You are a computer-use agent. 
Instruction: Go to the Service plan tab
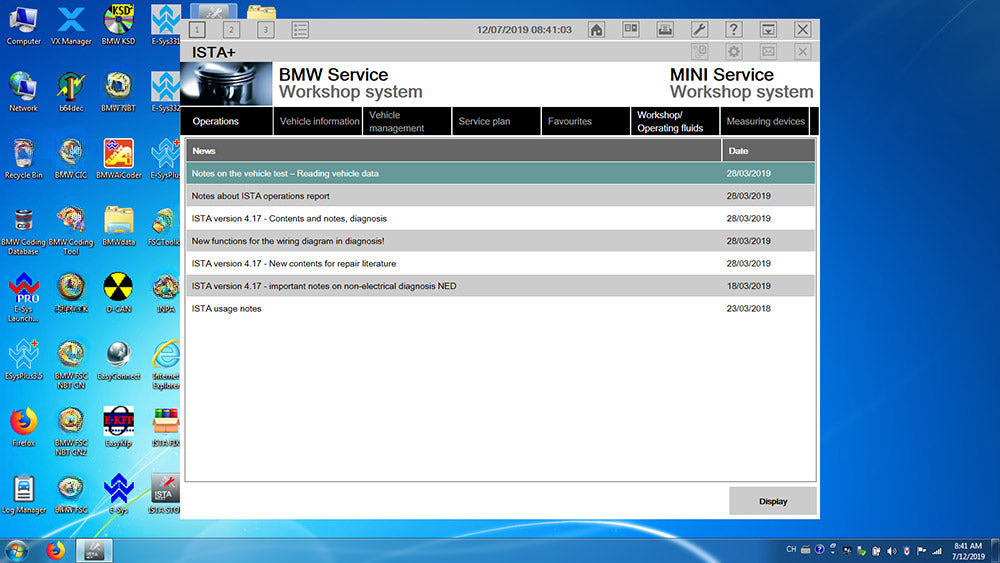pyautogui.click(x=484, y=121)
